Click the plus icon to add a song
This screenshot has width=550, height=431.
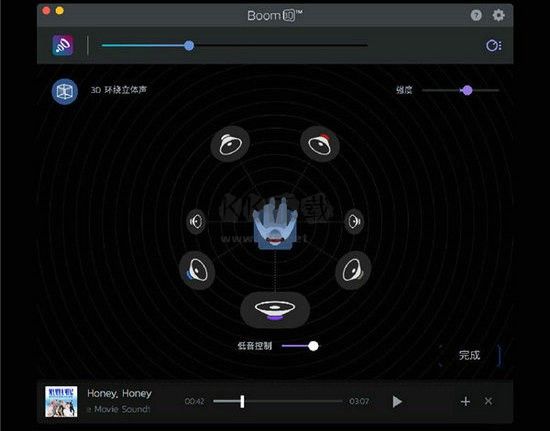(465, 402)
